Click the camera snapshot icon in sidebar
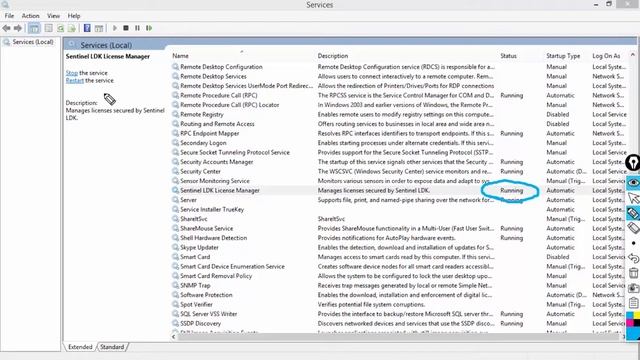 click(633, 288)
